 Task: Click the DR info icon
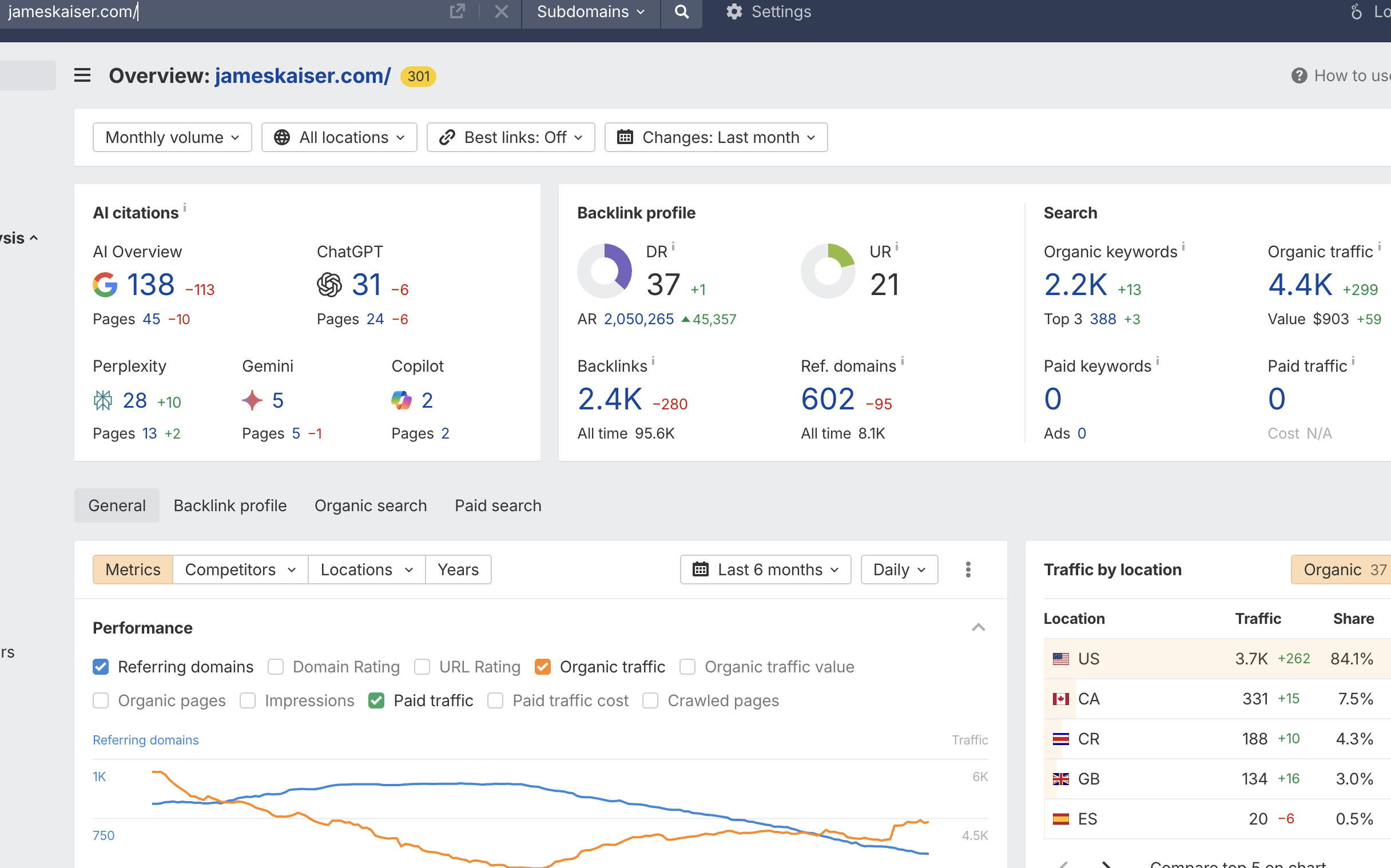pyautogui.click(x=673, y=246)
